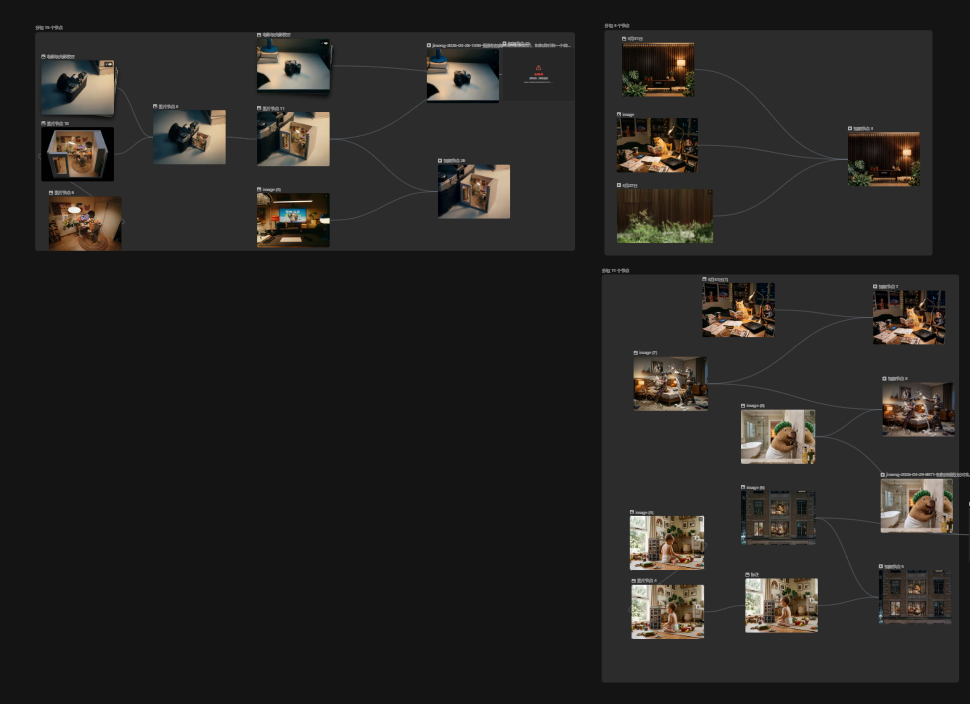The image size is (970, 704).
Task: Click icon before jimeng camera node title
Action: [x=429, y=45]
